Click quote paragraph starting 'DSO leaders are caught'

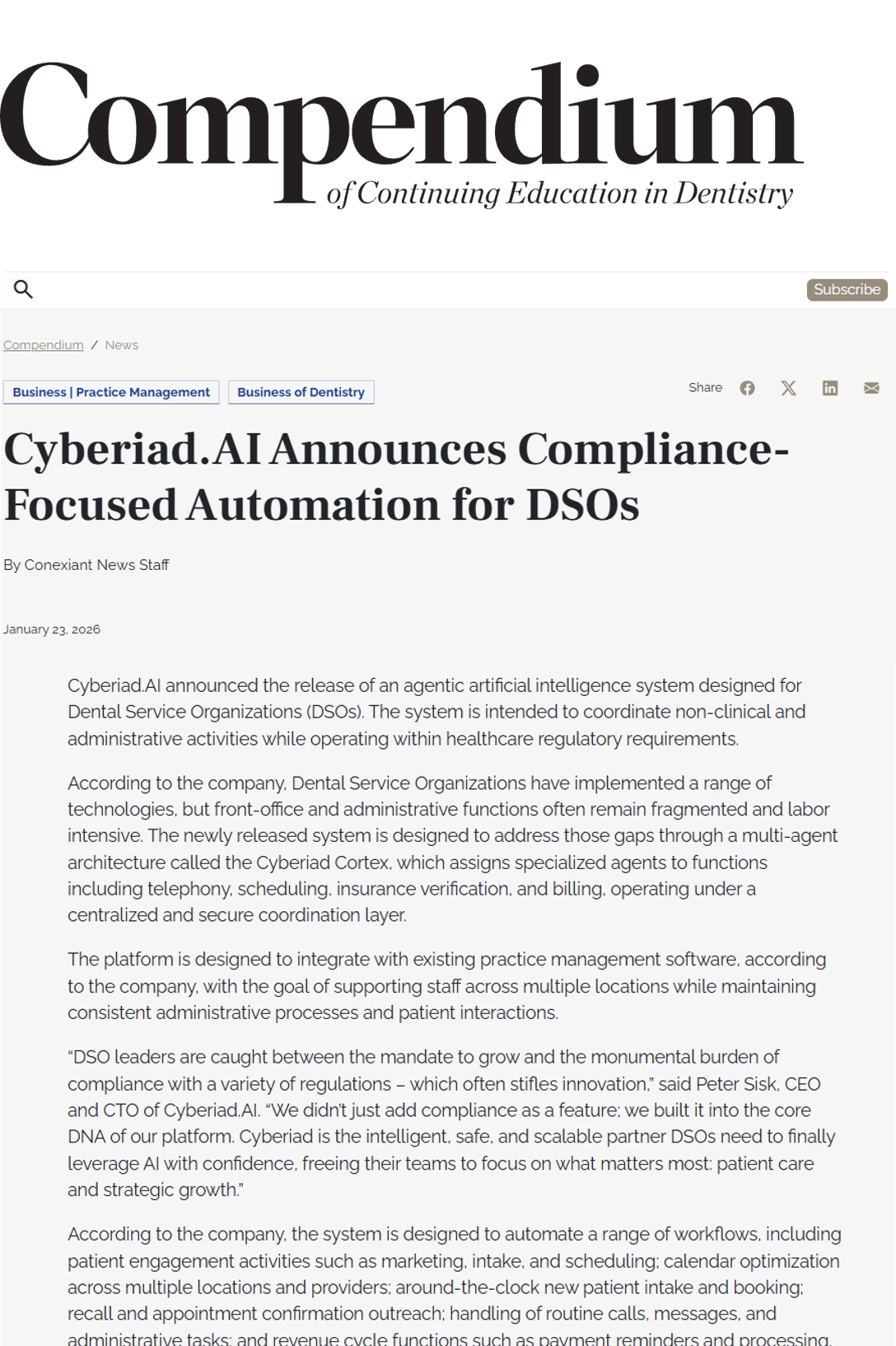451,1124
